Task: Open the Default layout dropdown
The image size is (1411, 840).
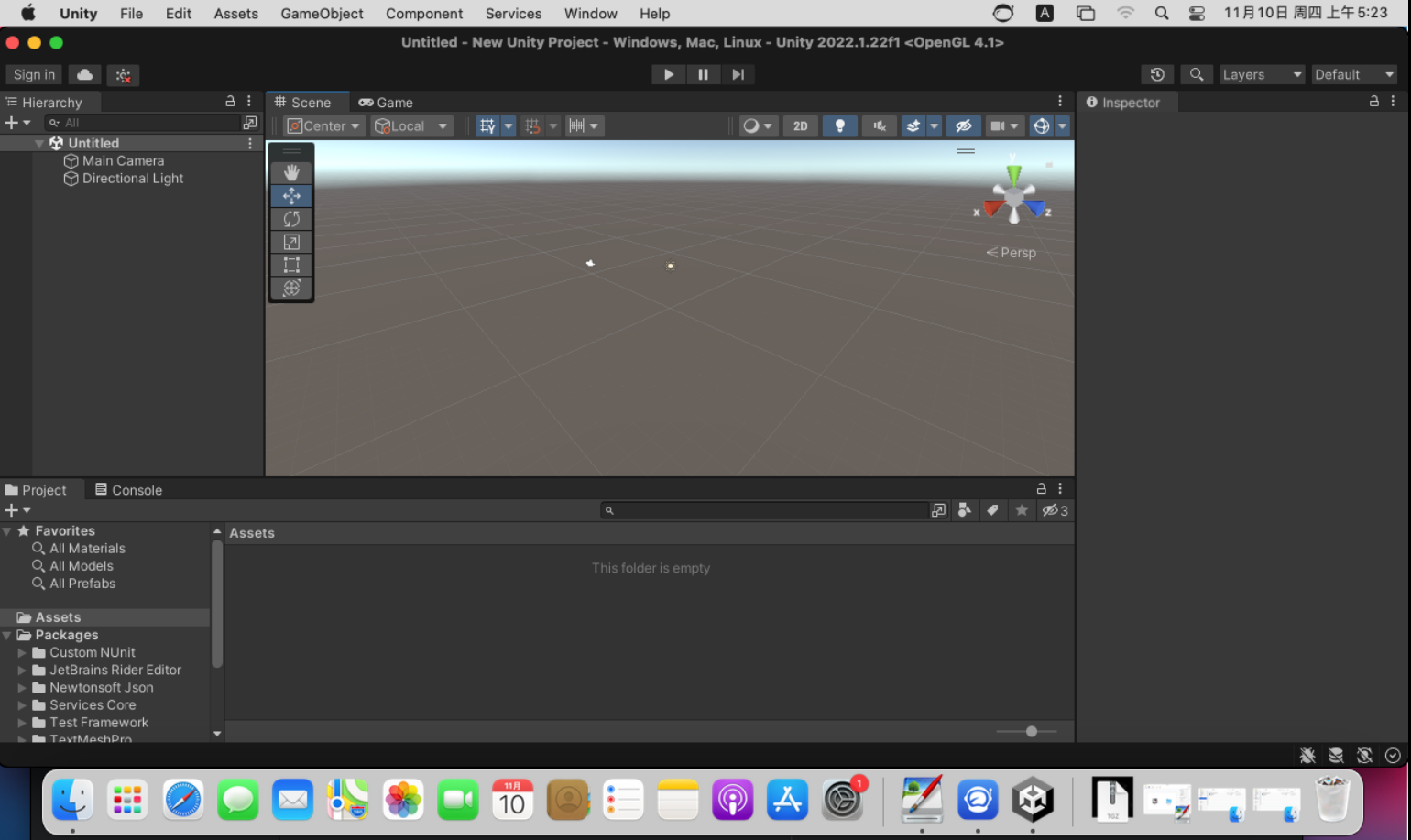Action: [x=1354, y=74]
